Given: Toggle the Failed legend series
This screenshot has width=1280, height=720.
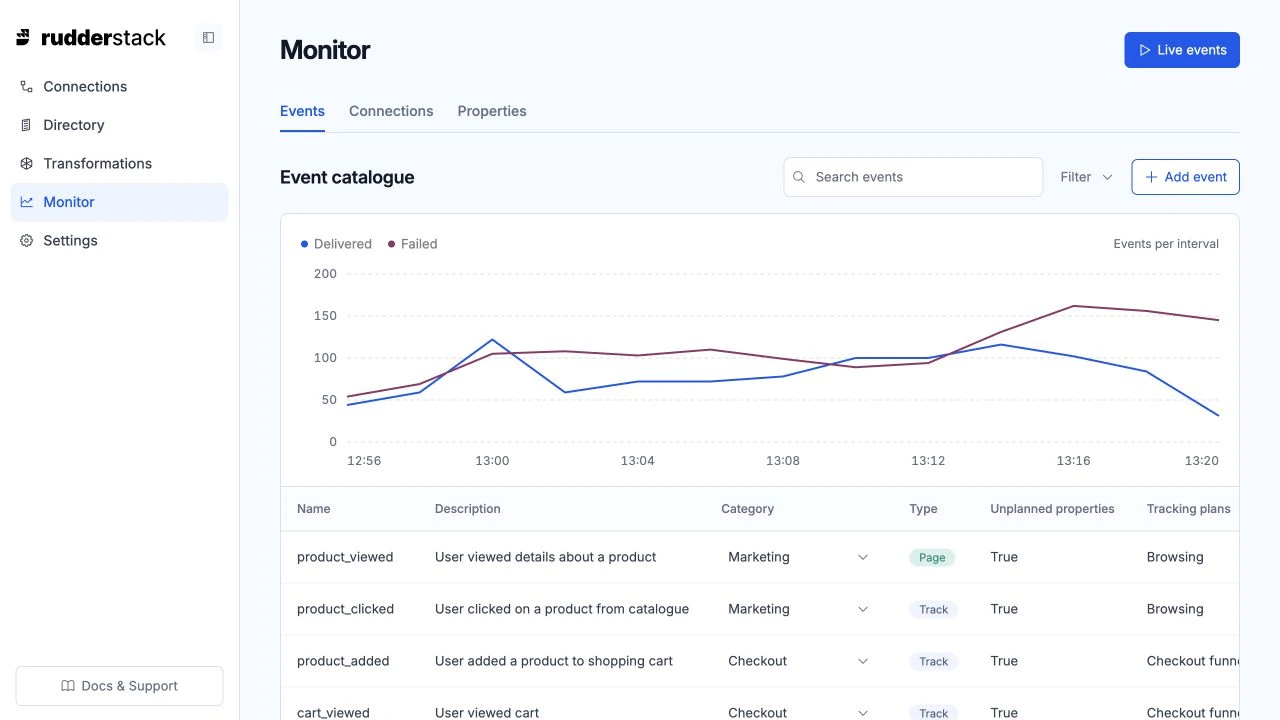Looking at the screenshot, I should coord(413,244).
